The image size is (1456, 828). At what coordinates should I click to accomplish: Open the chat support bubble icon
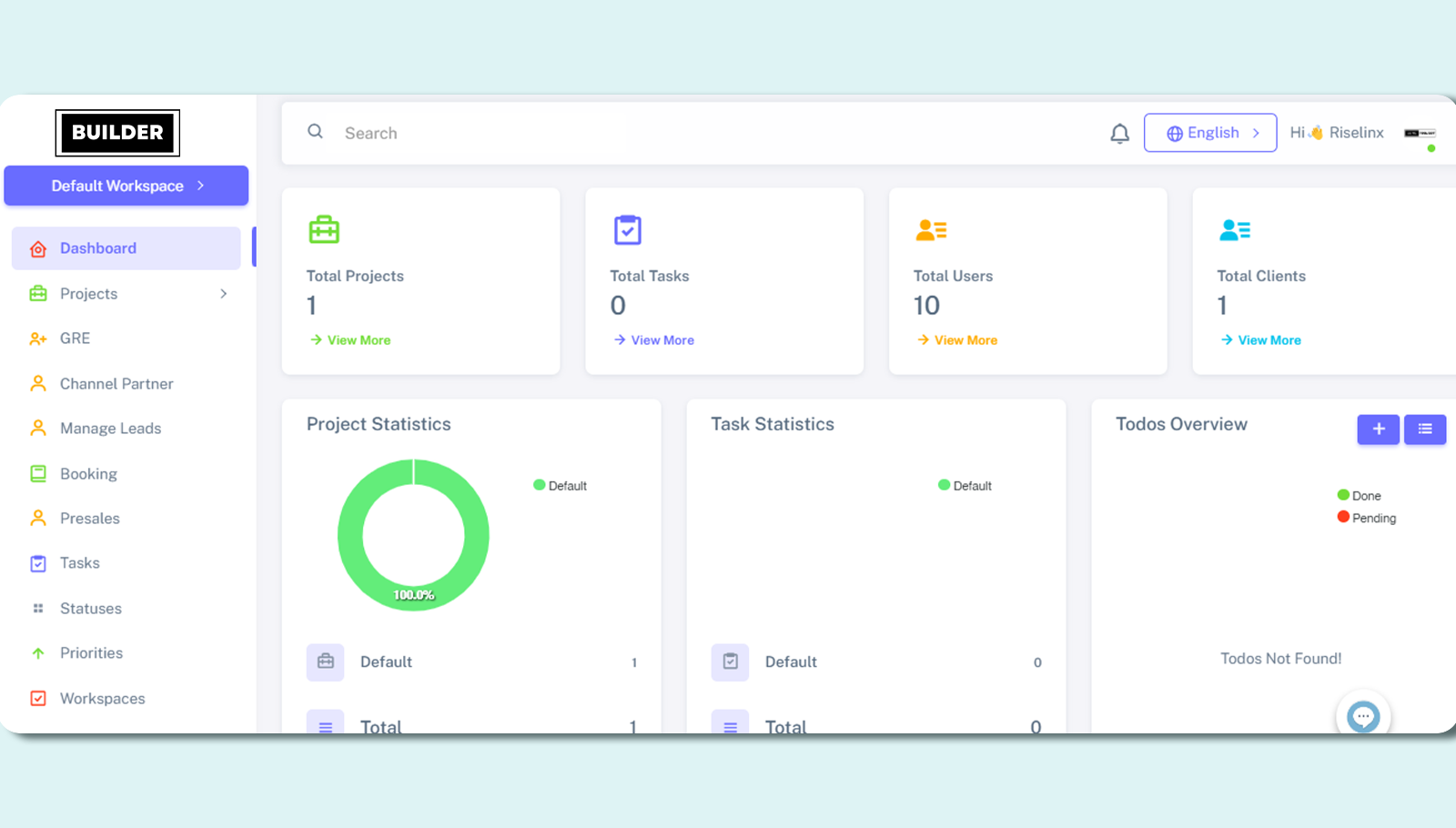pos(1362,716)
